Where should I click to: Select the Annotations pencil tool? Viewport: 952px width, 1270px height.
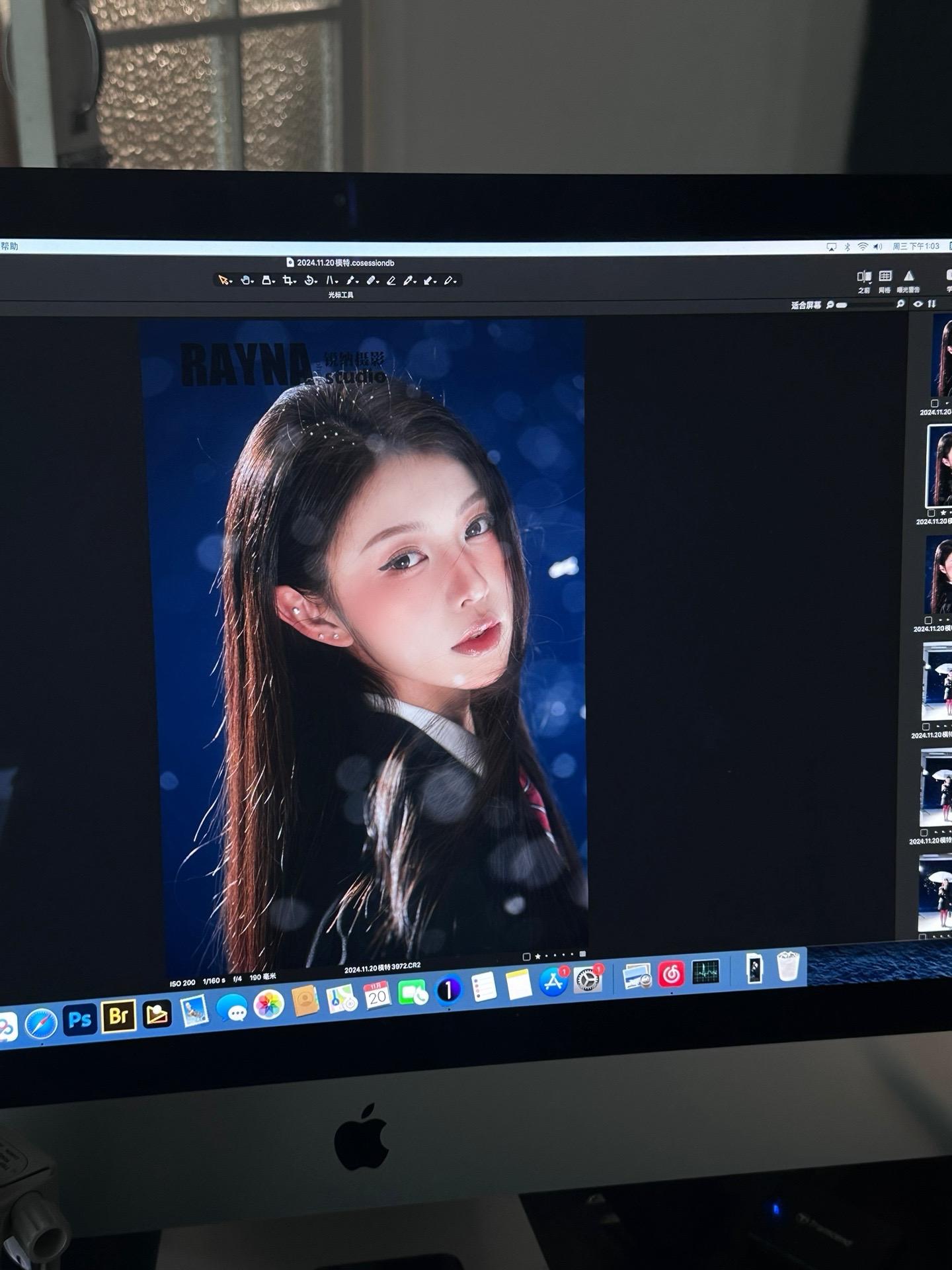coord(450,280)
